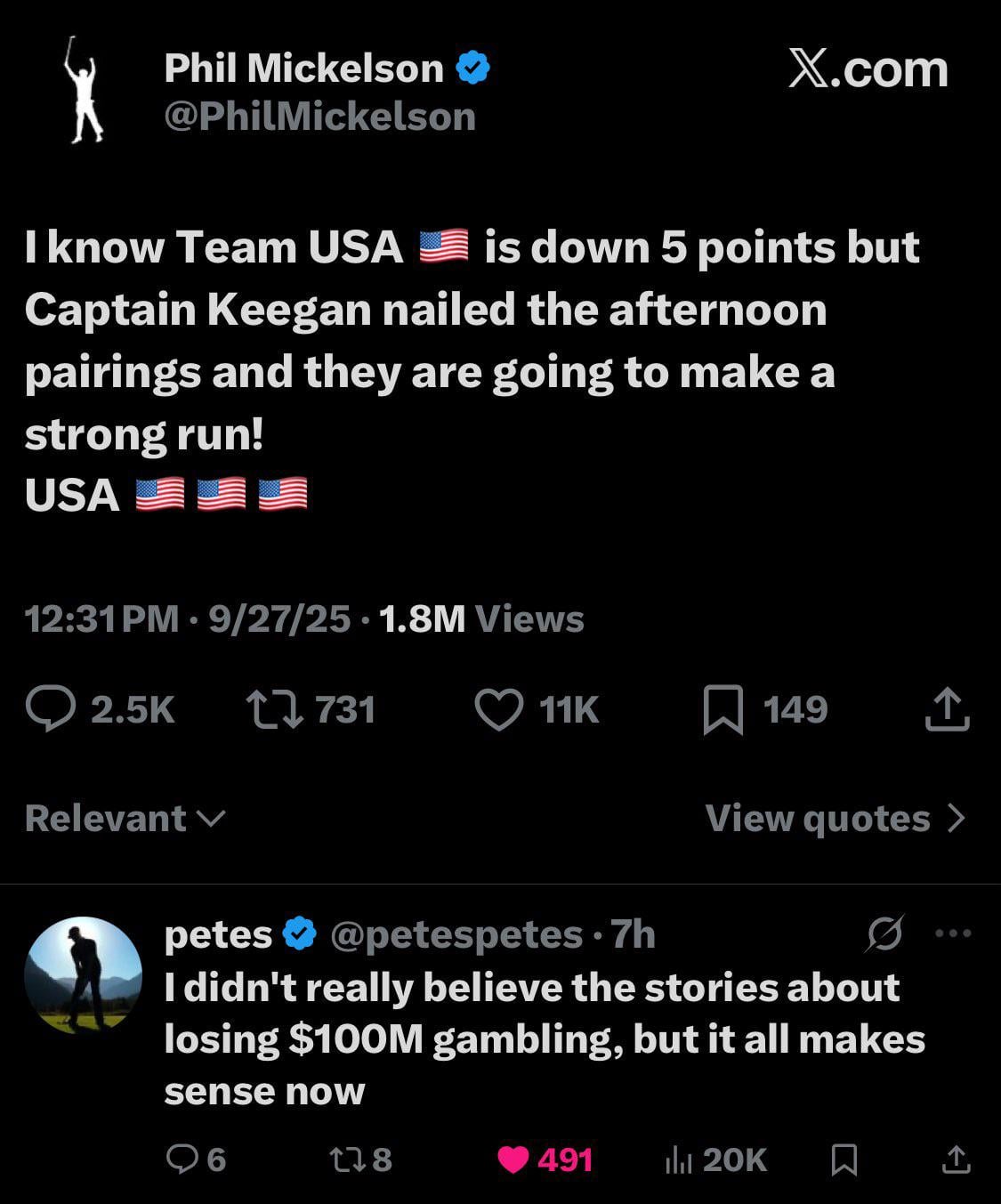Open View quotes link
Viewport: 1001px width, 1204px height.
[x=835, y=818]
